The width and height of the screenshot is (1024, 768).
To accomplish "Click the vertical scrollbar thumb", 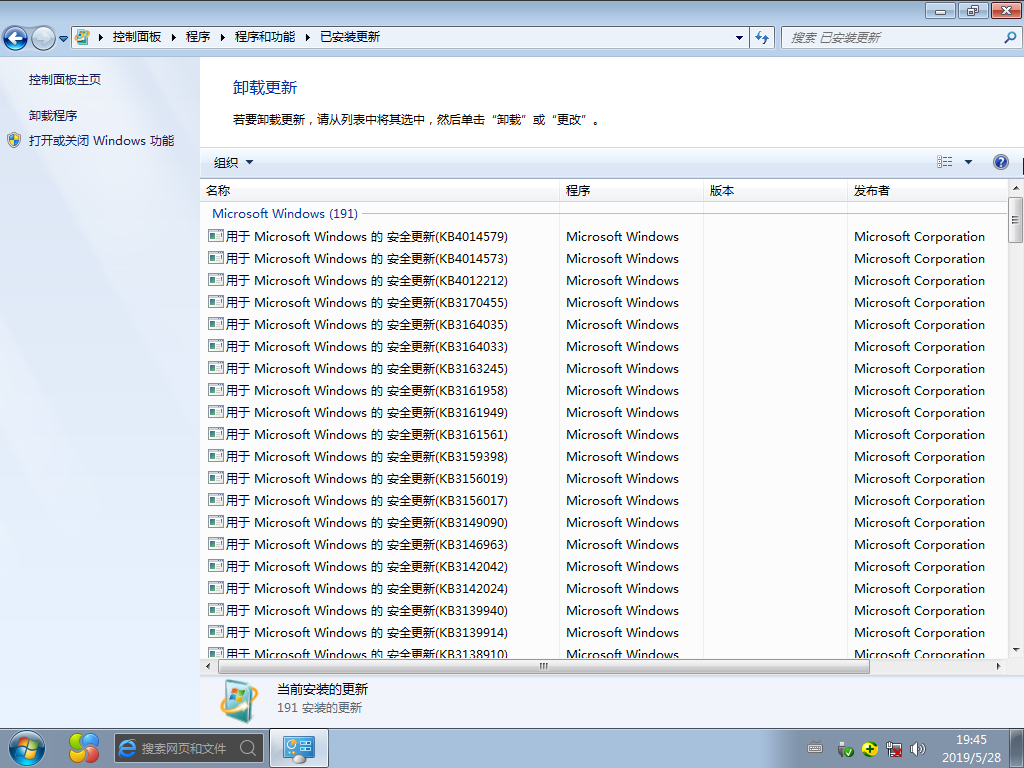I will tap(1015, 220).
